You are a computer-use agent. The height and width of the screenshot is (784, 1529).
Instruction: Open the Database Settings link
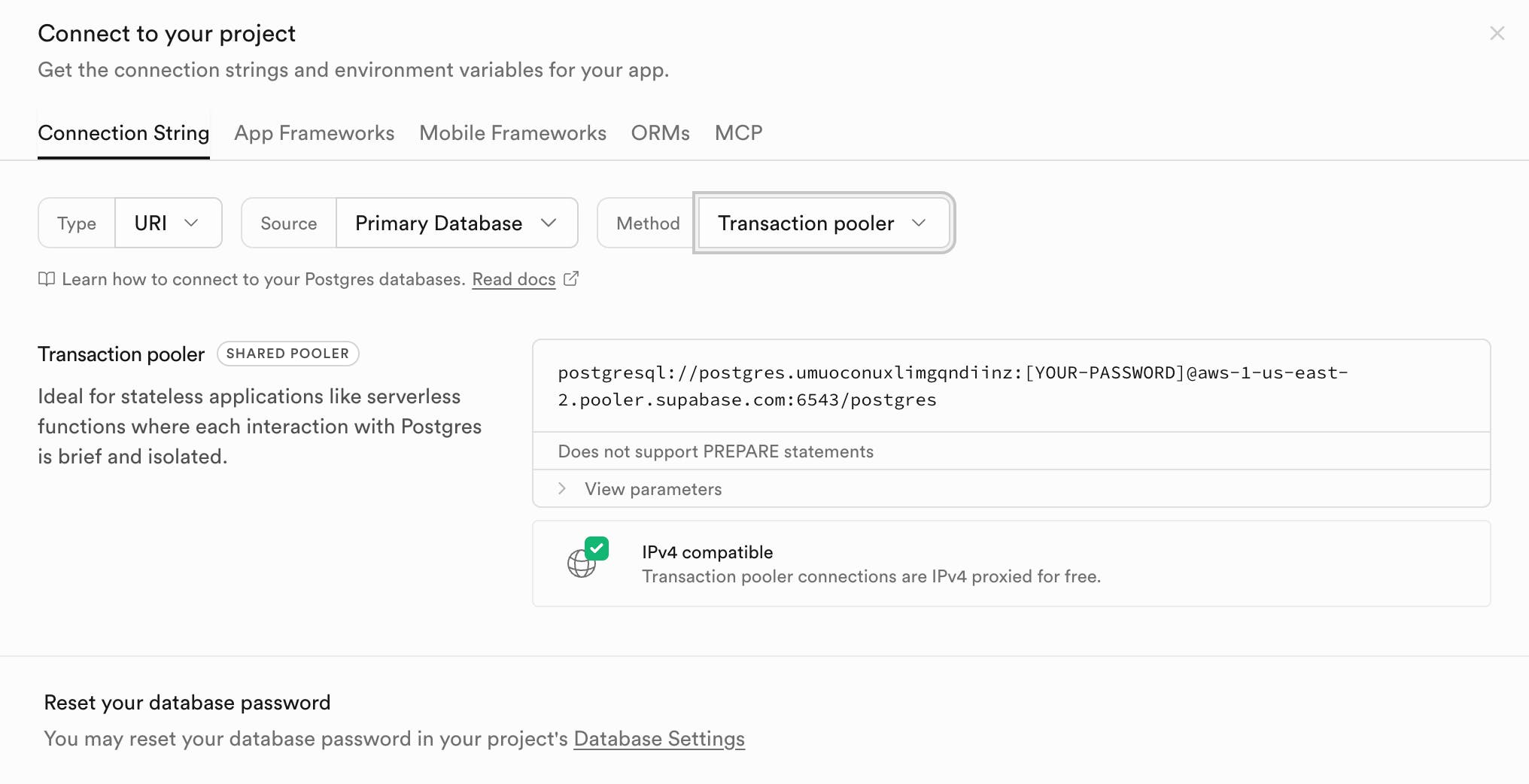click(x=659, y=739)
